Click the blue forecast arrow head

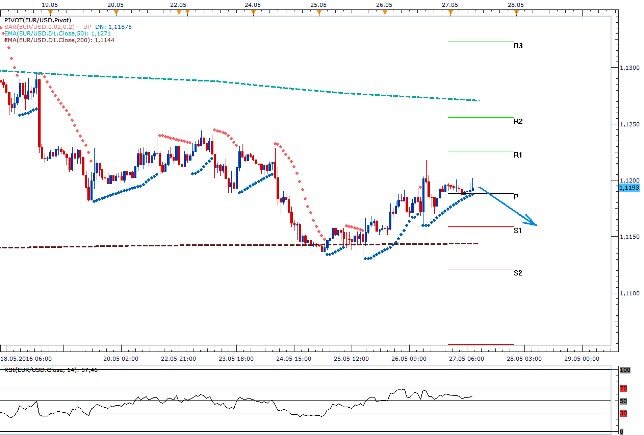[x=535, y=223]
